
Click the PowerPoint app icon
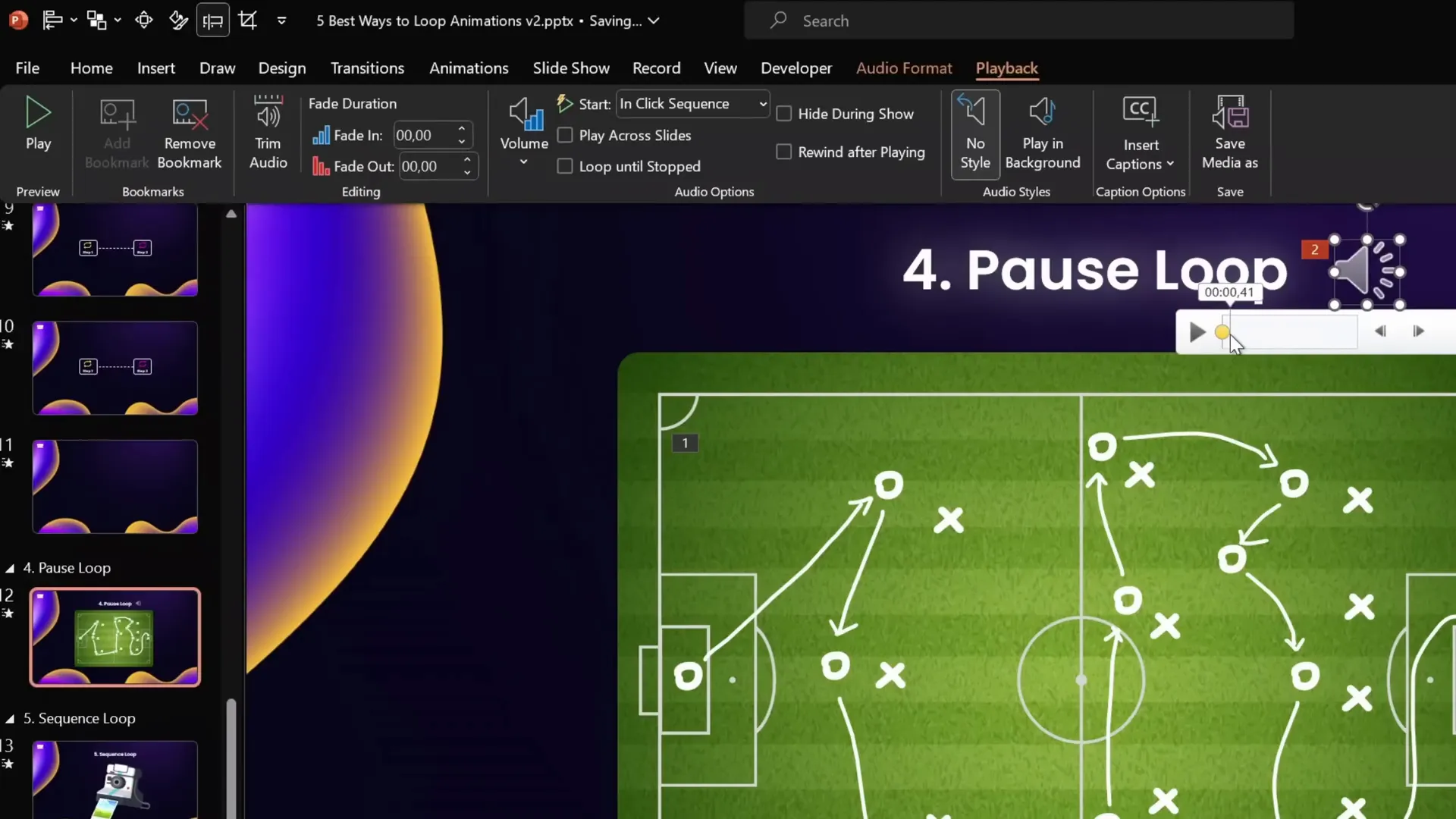[18, 20]
